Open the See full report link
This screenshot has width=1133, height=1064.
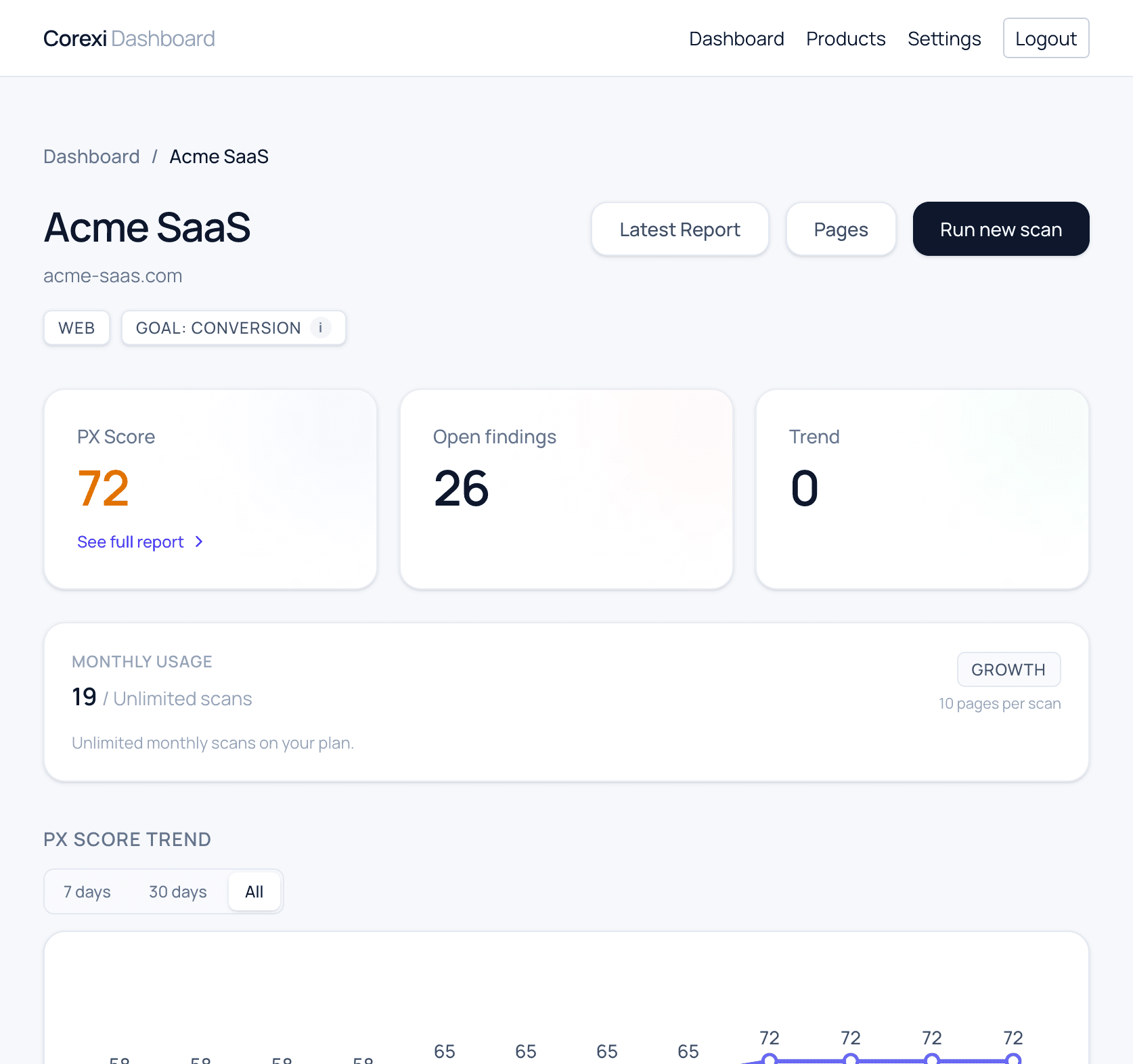click(x=131, y=541)
